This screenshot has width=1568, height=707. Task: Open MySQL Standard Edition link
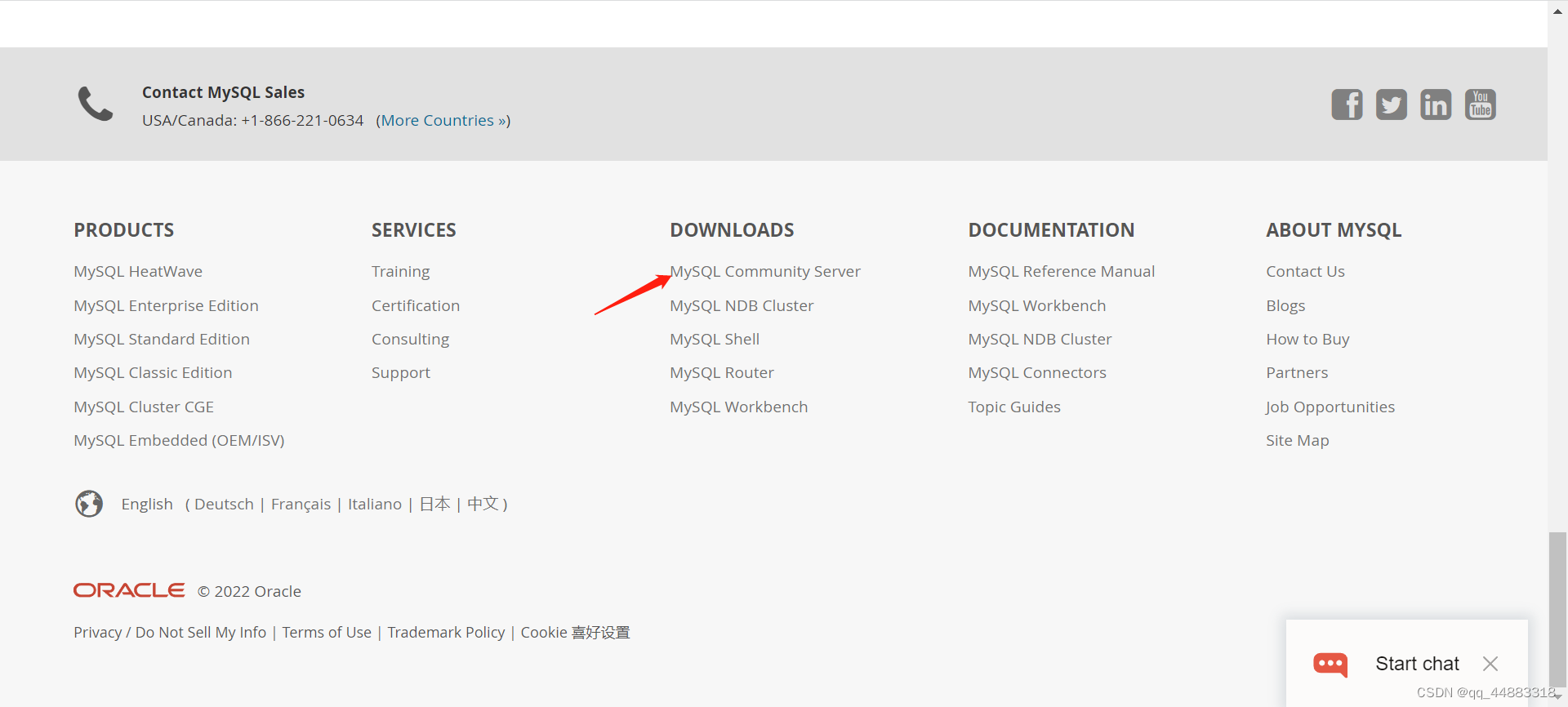point(162,339)
